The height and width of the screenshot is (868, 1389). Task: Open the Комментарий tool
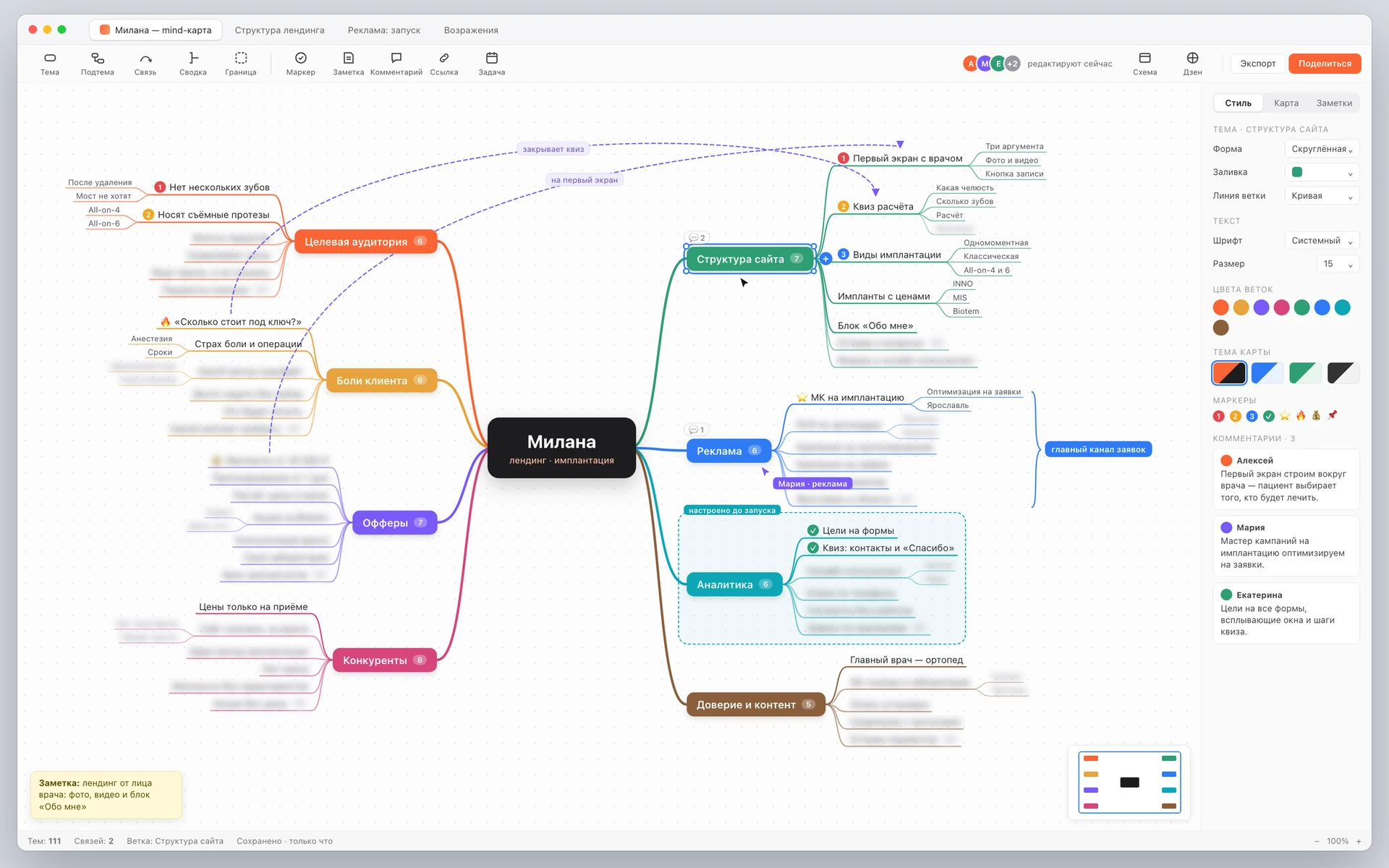pos(396,64)
